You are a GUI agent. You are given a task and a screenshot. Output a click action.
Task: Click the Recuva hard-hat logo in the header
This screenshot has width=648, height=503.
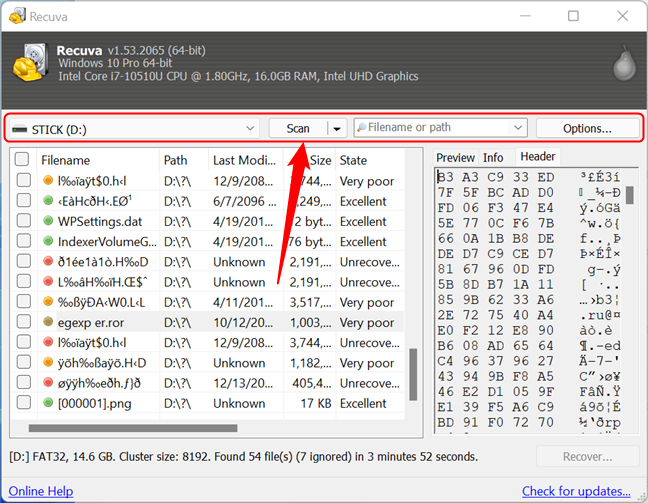pyautogui.click(x=30, y=62)
